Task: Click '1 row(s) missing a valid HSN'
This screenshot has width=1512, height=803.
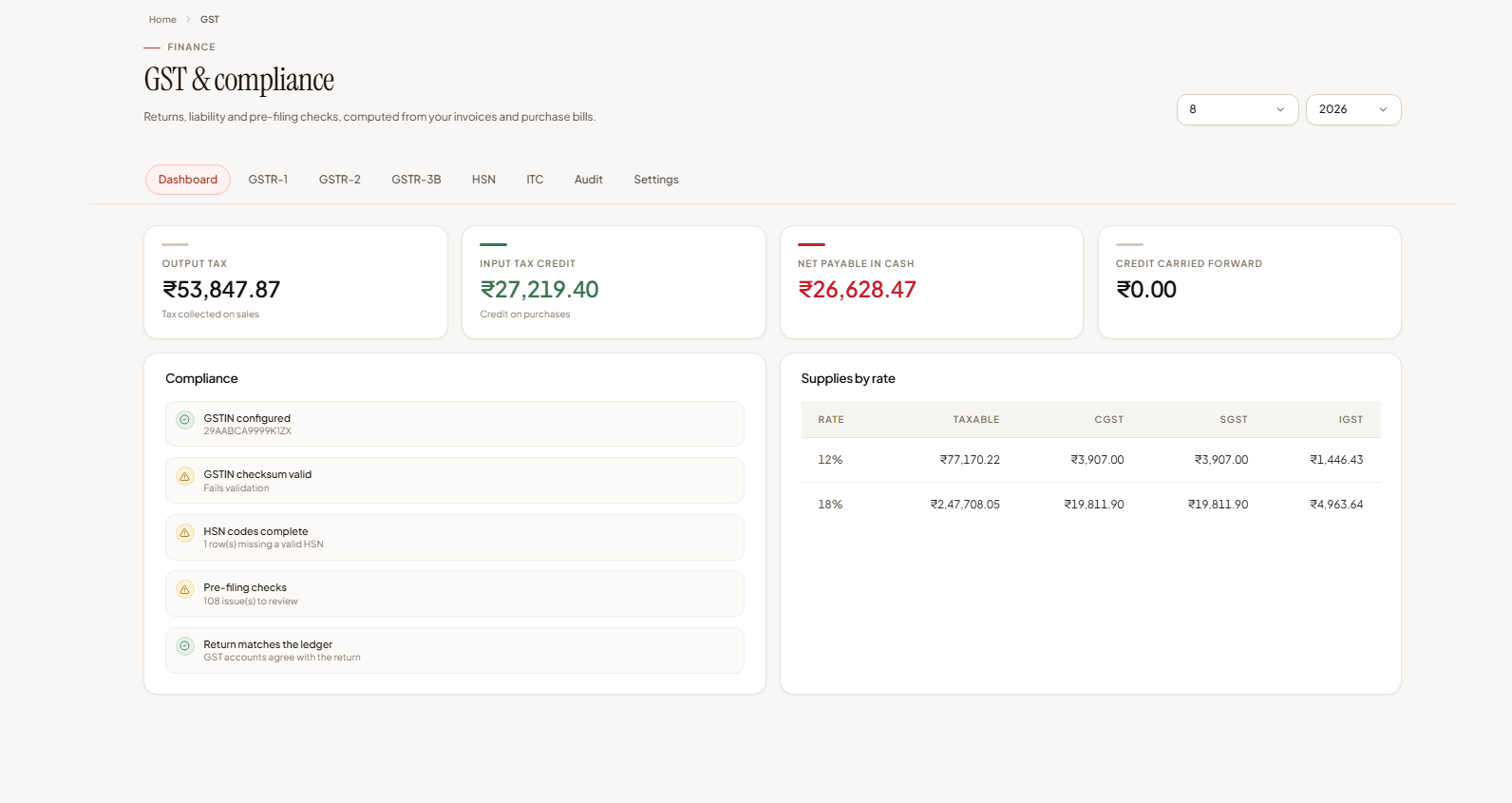Action: 264,545
